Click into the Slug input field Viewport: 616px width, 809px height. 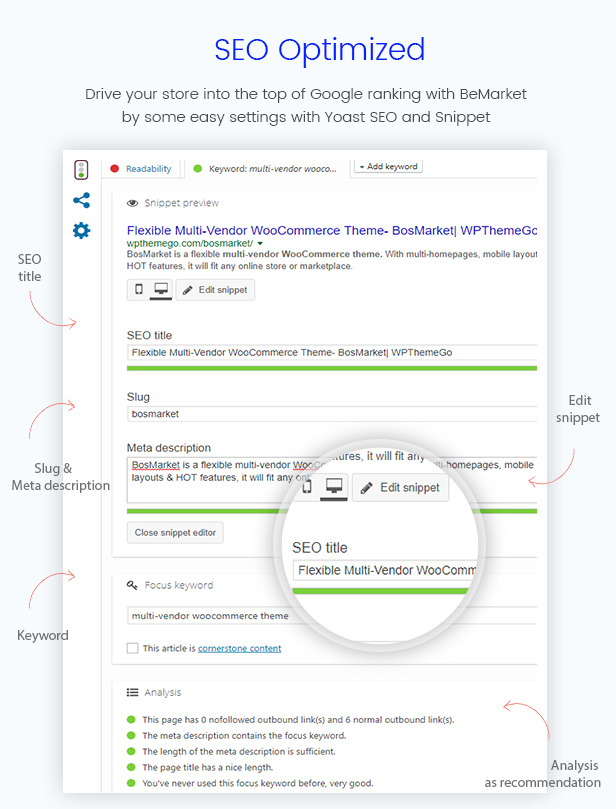point(330,413)
